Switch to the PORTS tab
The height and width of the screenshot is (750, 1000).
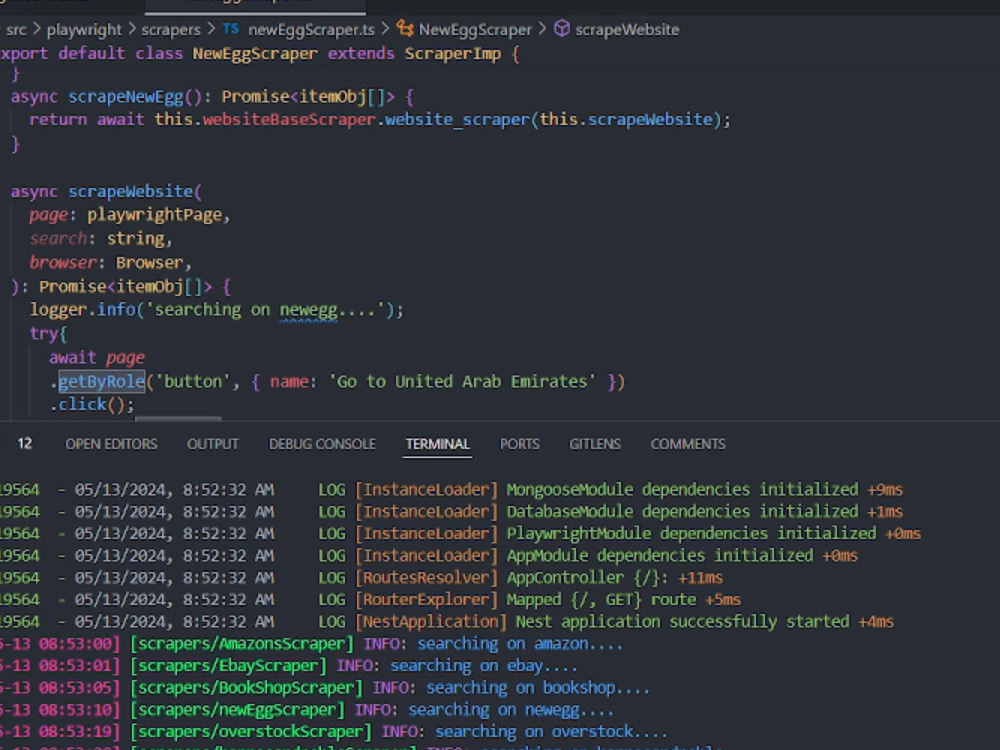pyautogui.click(x=519, y=444)
